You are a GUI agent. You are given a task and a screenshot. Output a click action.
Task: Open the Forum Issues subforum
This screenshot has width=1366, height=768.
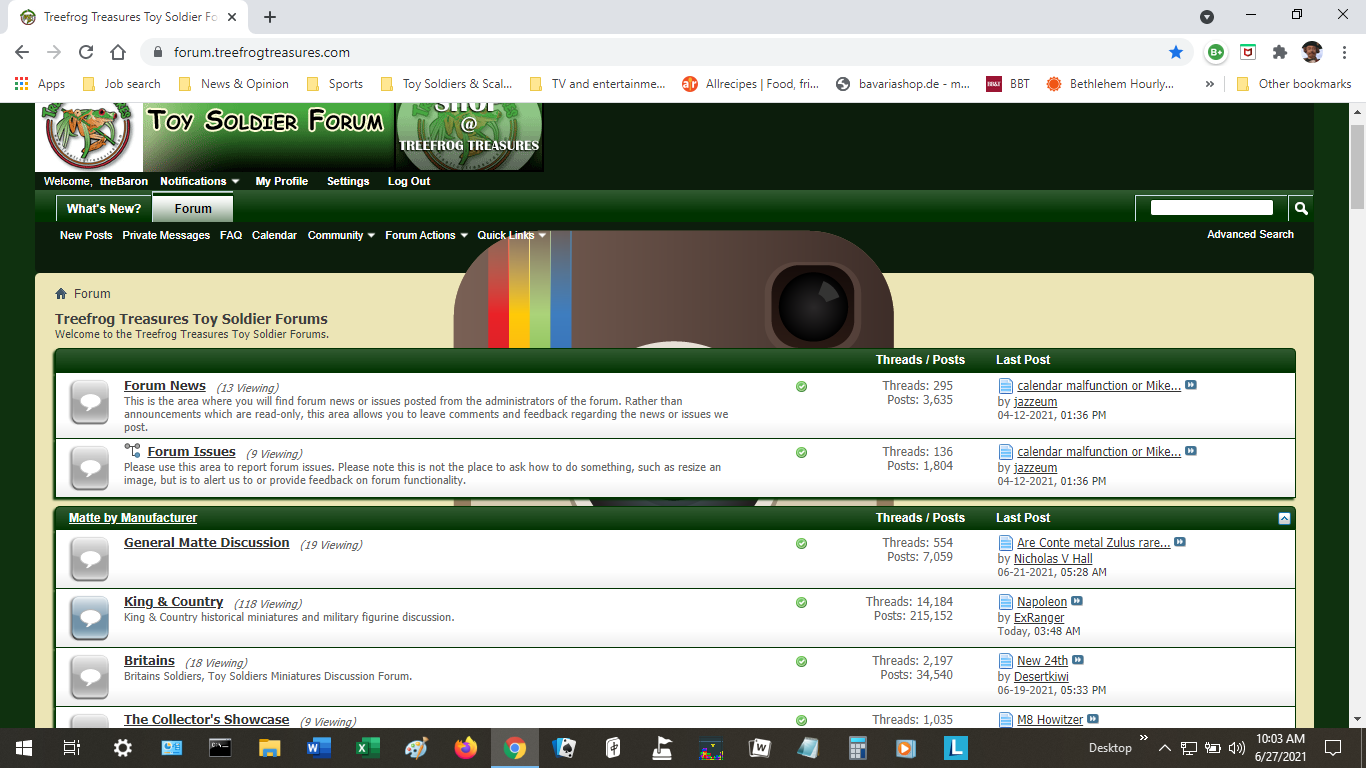[x=192, y=452]
